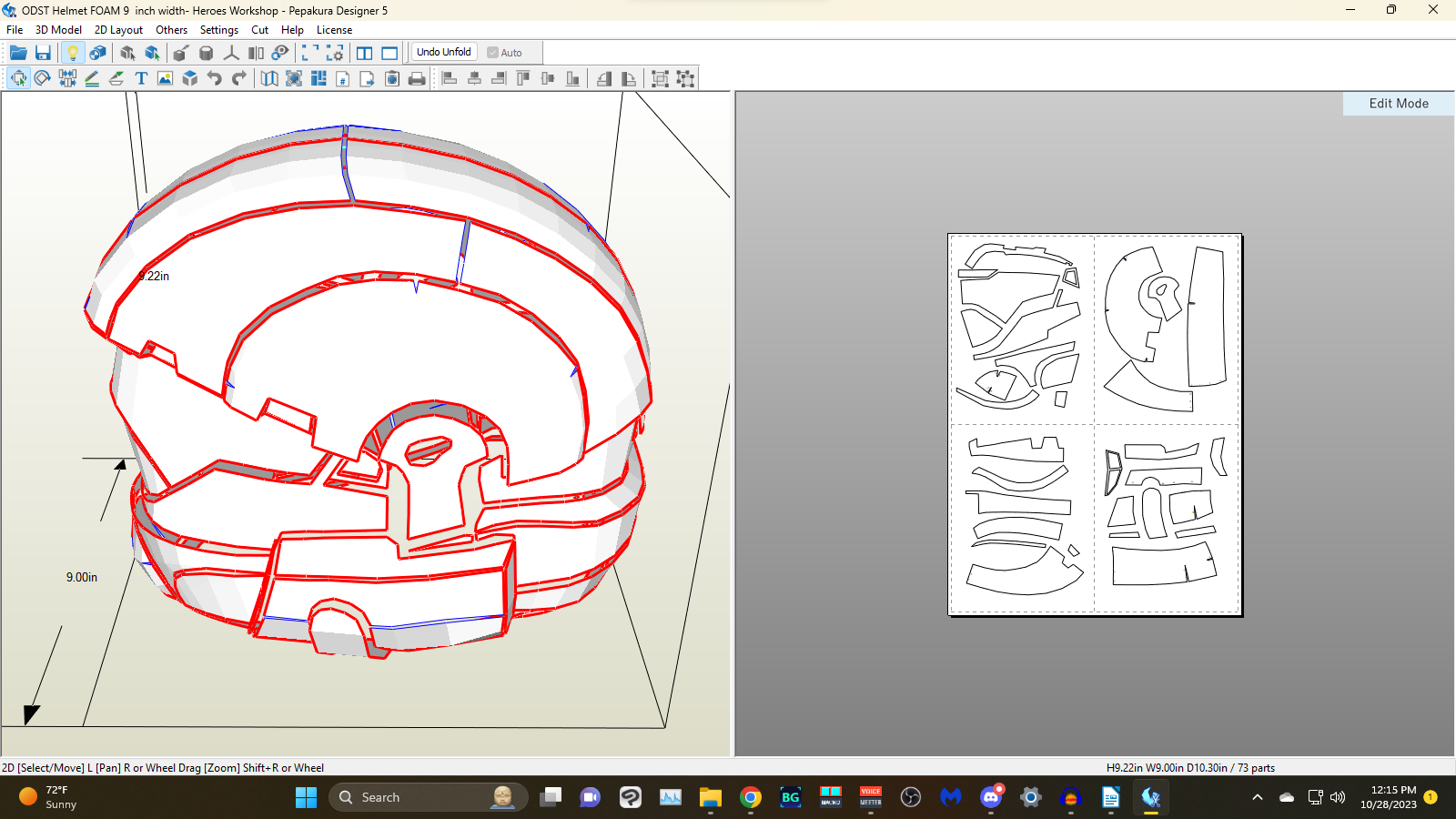Open the File menu
The height and width of the screenshot is (819, 1456).
tap(15, 30)
